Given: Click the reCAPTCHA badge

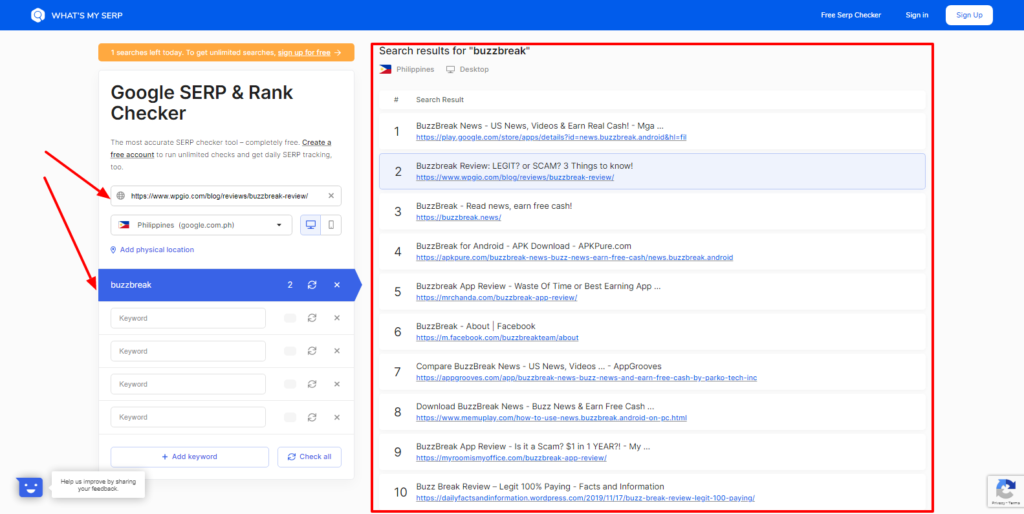Looking at the screenshot, I should click(1006, 492).
